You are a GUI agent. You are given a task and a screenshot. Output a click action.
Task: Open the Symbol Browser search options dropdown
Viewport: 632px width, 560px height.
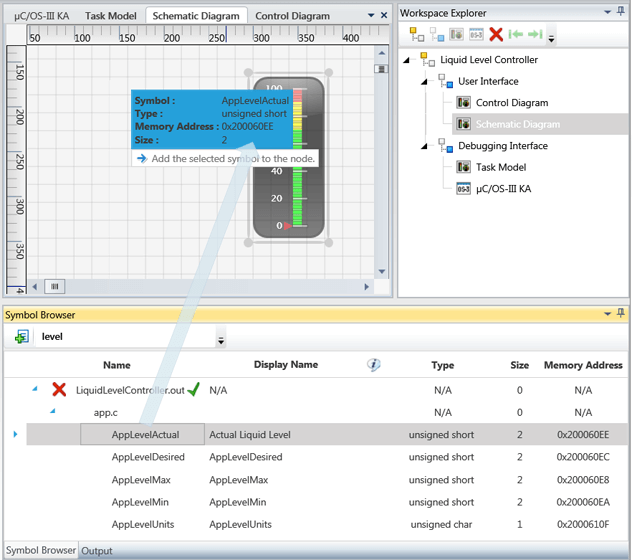[221, 340]
